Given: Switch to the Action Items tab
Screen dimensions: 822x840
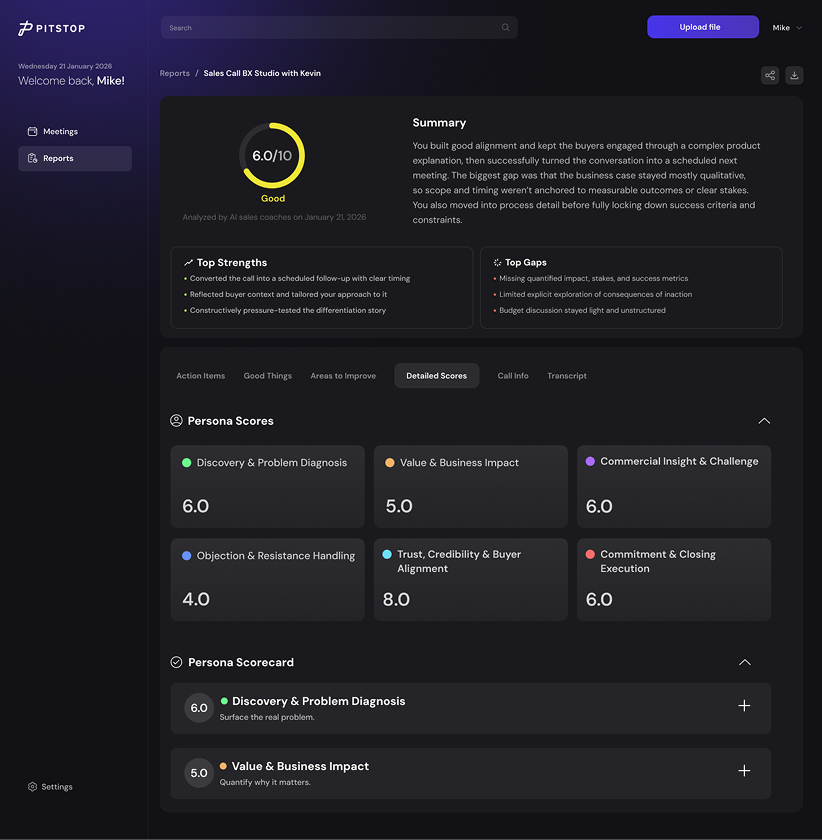Looking at the screenshot, I should (x=201, y=376).
